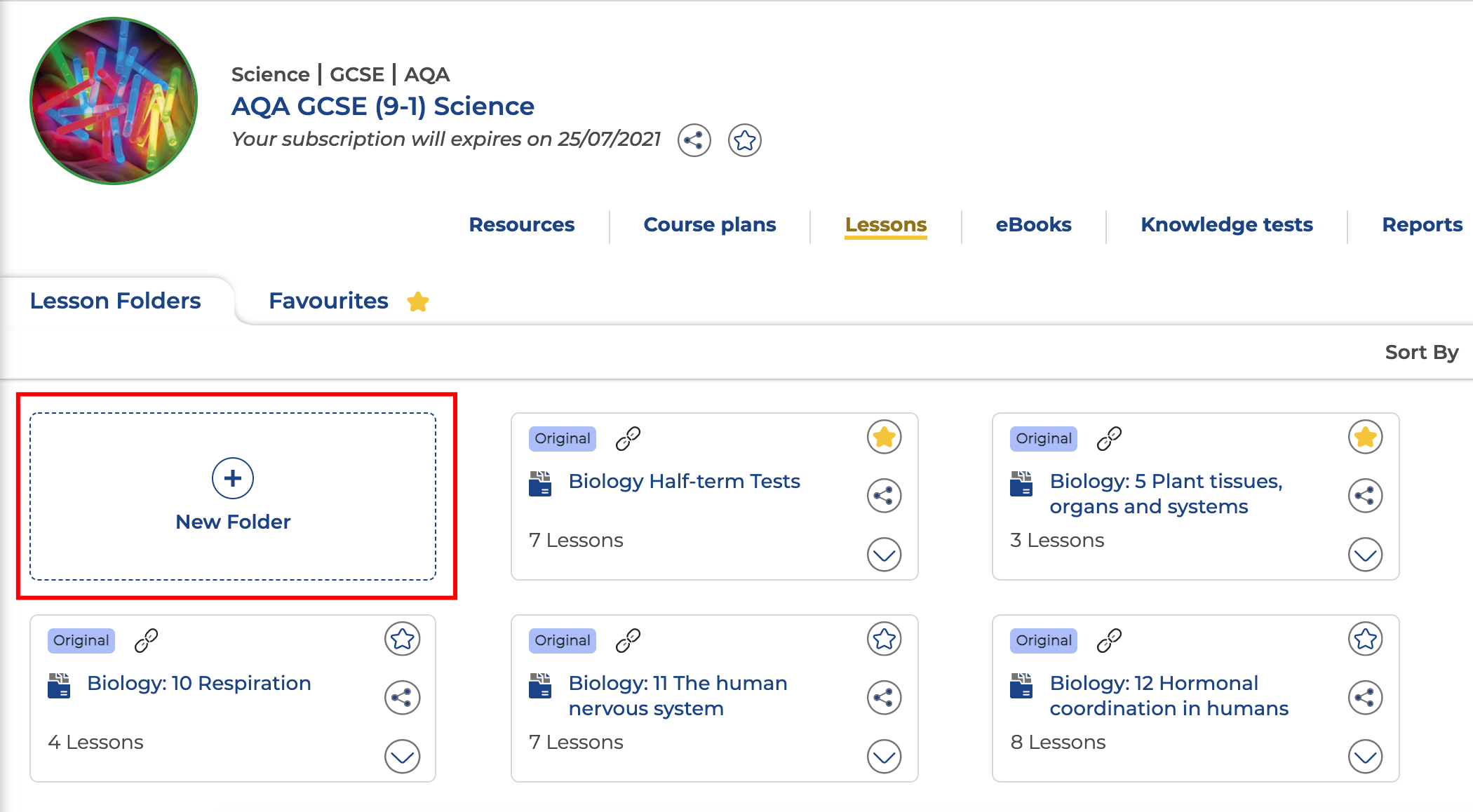Favourite the Biology: 10 Respiration folder
This screenshot has height=812, width=1473.
(402, 639)
